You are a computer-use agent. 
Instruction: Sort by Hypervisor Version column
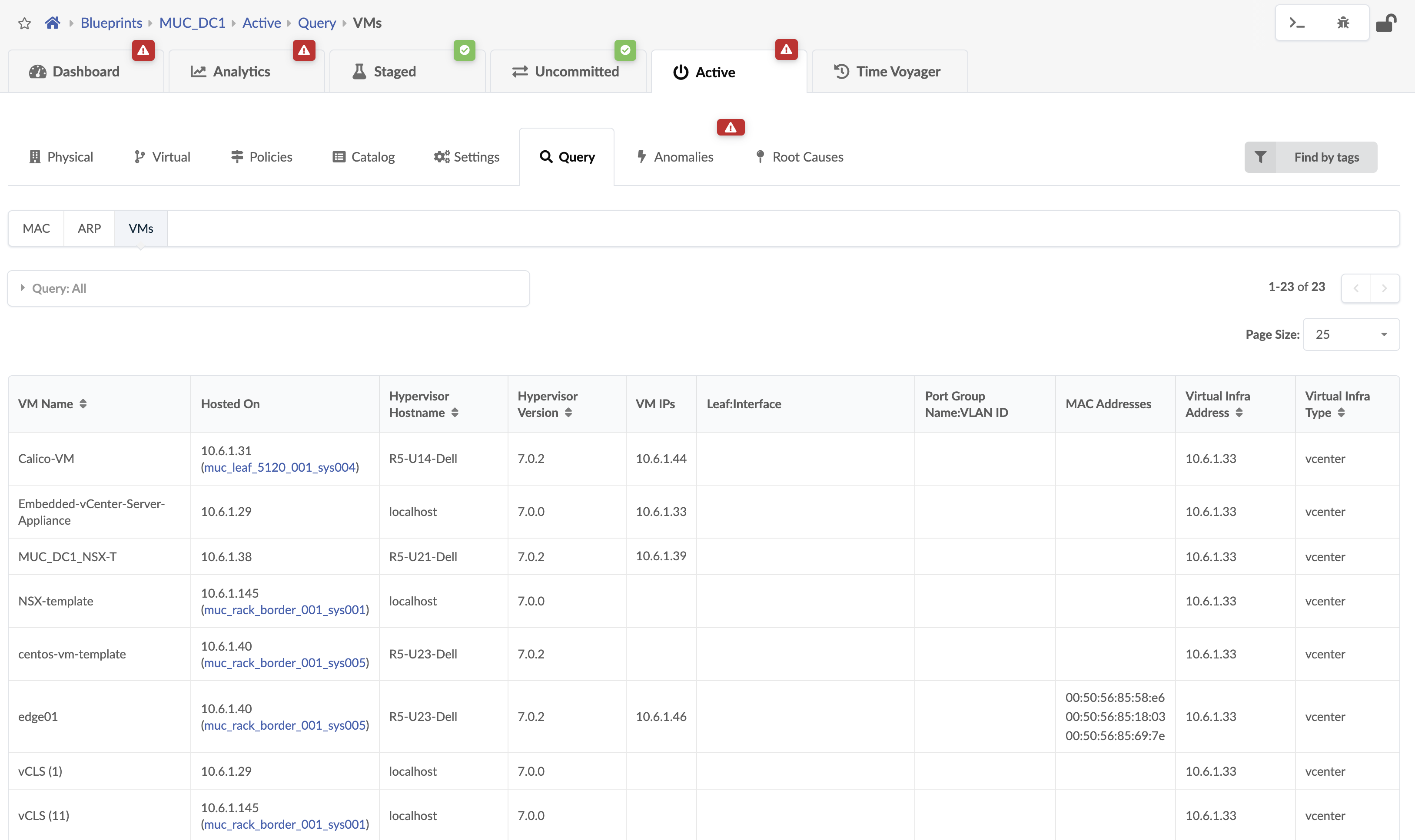click(x=568, y=413)
